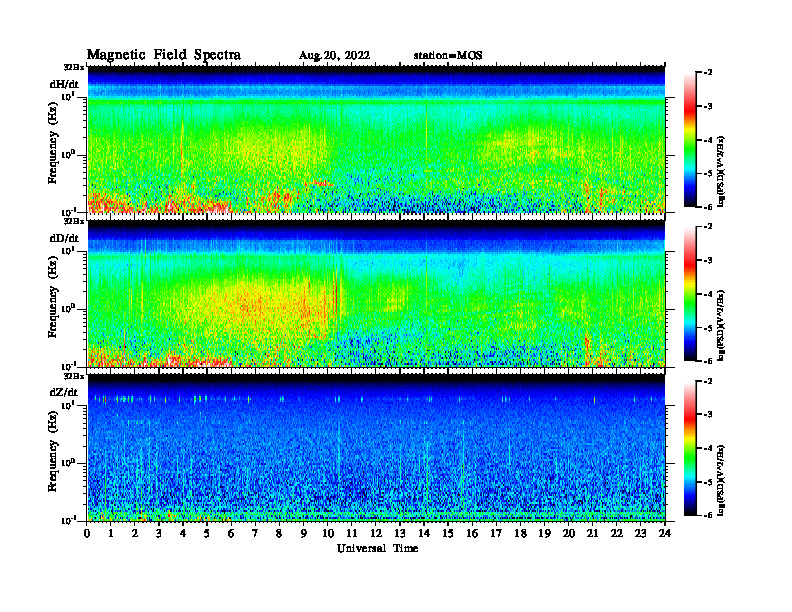Screen dimensions: 792x612
Task: Click the "dZ/dt" panel label
Action: click(x=64, y=392)
